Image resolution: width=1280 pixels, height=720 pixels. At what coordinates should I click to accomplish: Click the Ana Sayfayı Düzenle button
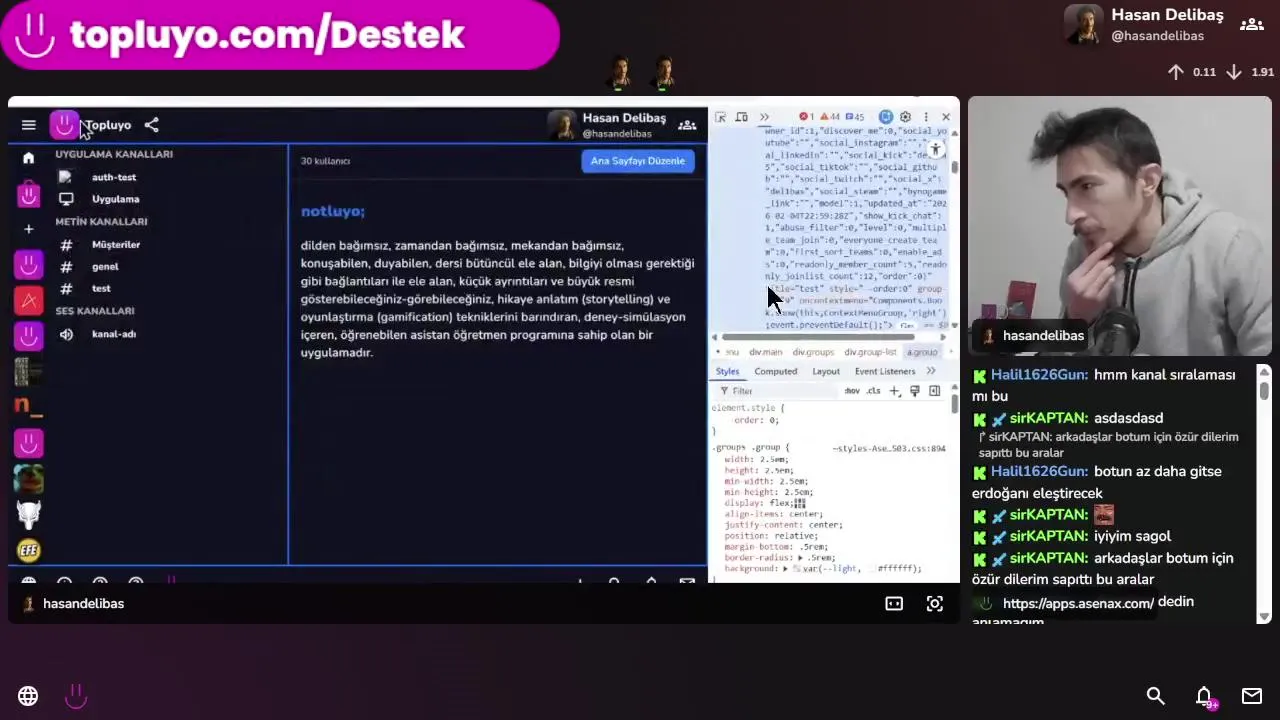coord(638,161)
